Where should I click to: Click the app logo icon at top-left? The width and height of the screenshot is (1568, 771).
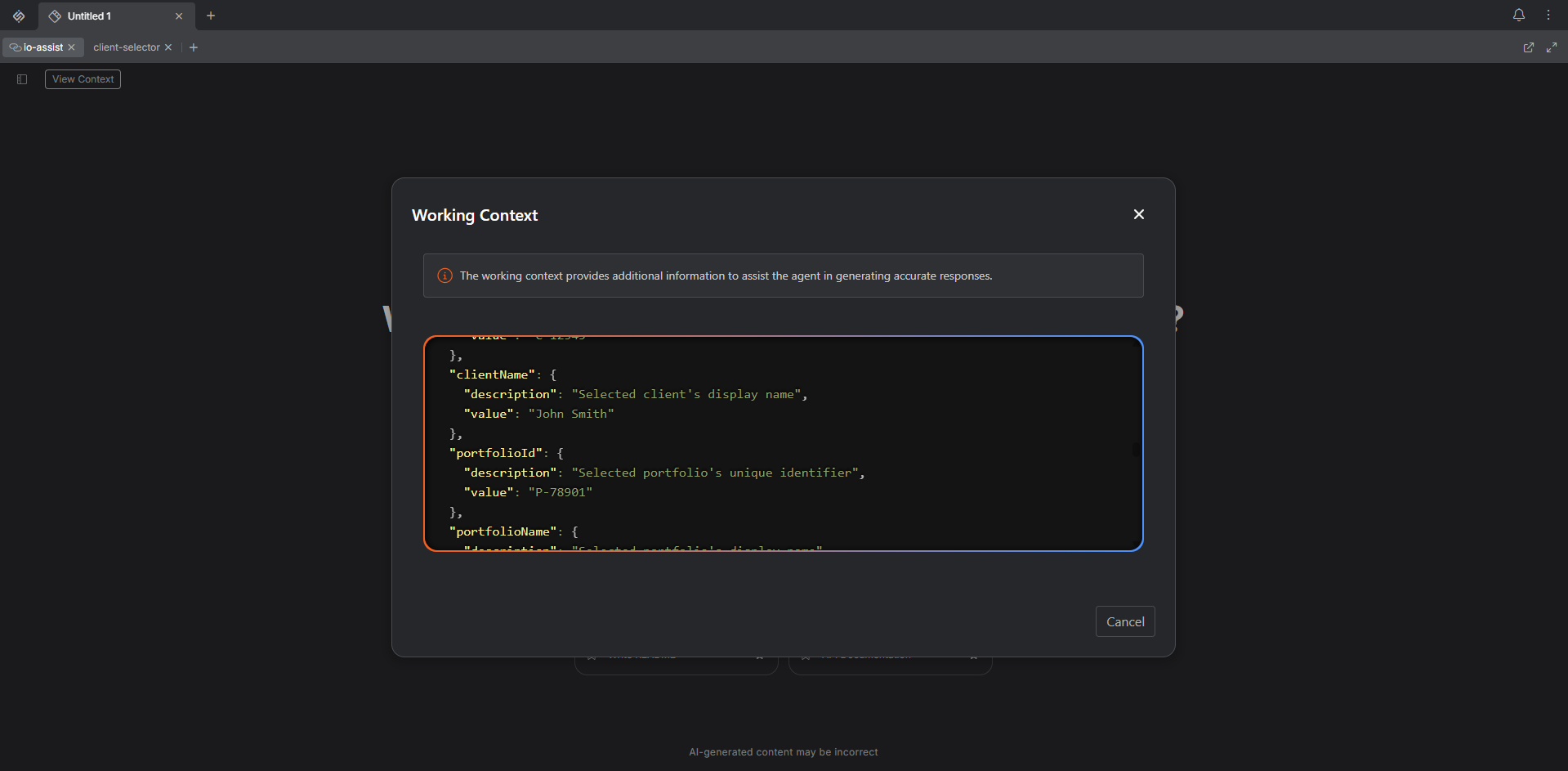(19, 16)
